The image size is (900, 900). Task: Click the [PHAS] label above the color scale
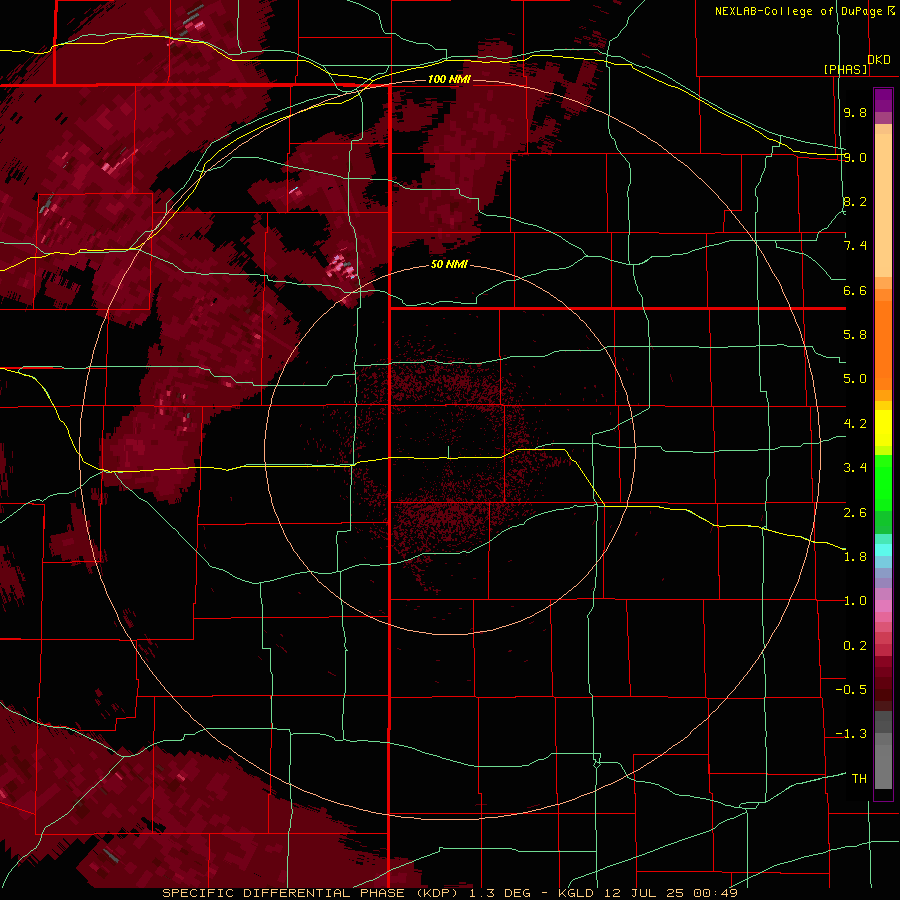tap(845, 69)
